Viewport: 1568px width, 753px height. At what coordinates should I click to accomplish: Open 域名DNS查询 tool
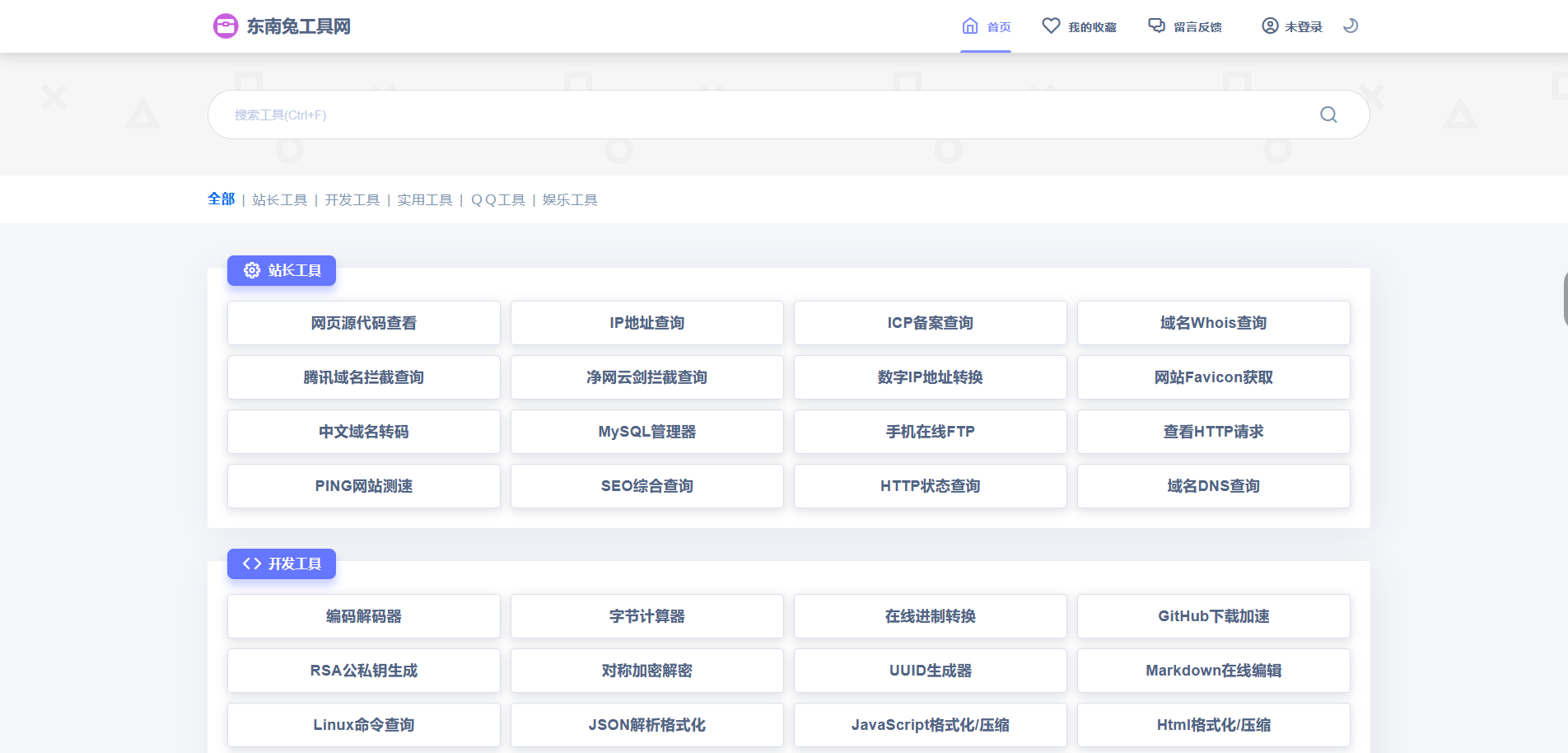tap(1214, 486)
